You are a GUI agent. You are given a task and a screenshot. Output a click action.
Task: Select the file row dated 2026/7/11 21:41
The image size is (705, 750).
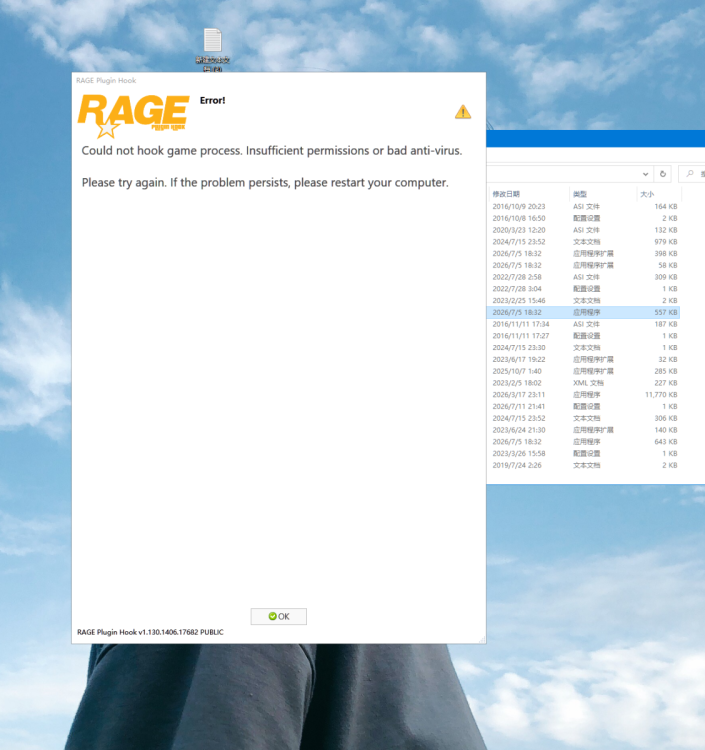click(583, 407)
